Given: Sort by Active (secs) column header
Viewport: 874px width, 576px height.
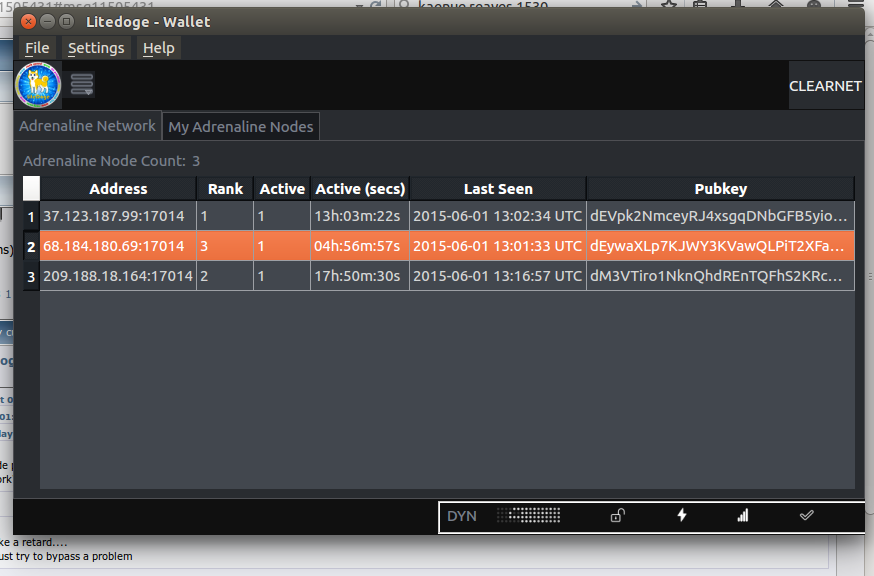Looking at the screenshot, I should click(x=360, y=189).
